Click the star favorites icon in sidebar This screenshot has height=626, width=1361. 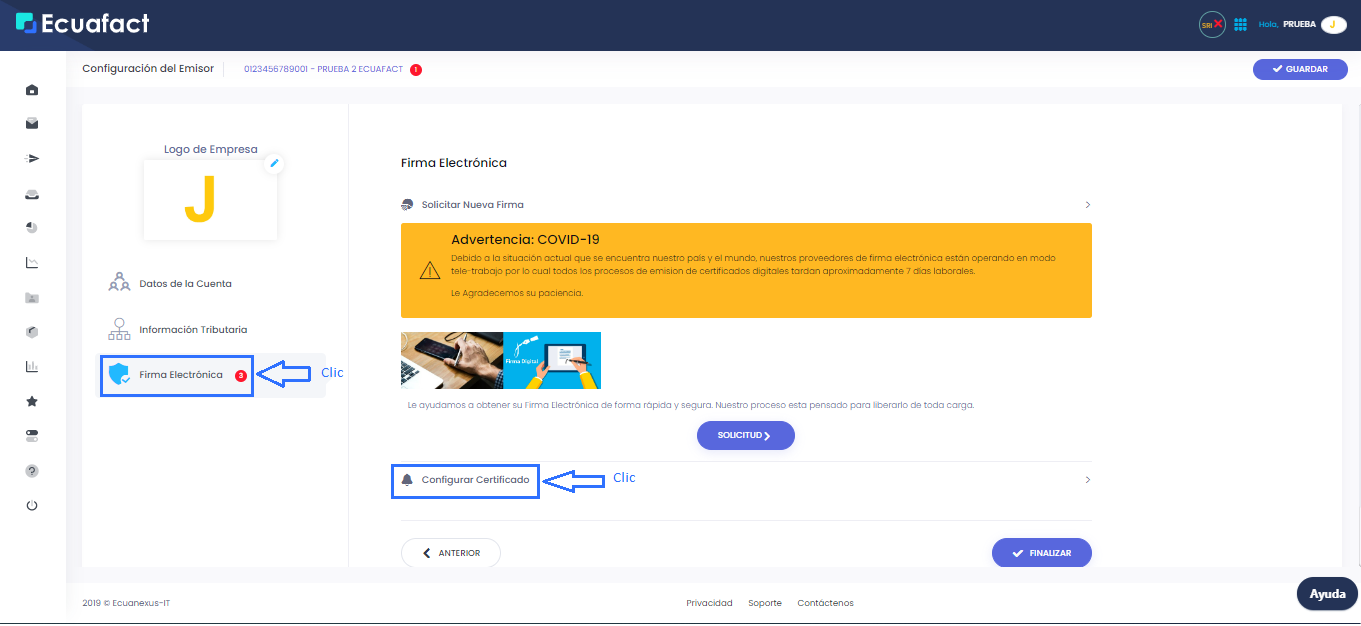point(31,400)
